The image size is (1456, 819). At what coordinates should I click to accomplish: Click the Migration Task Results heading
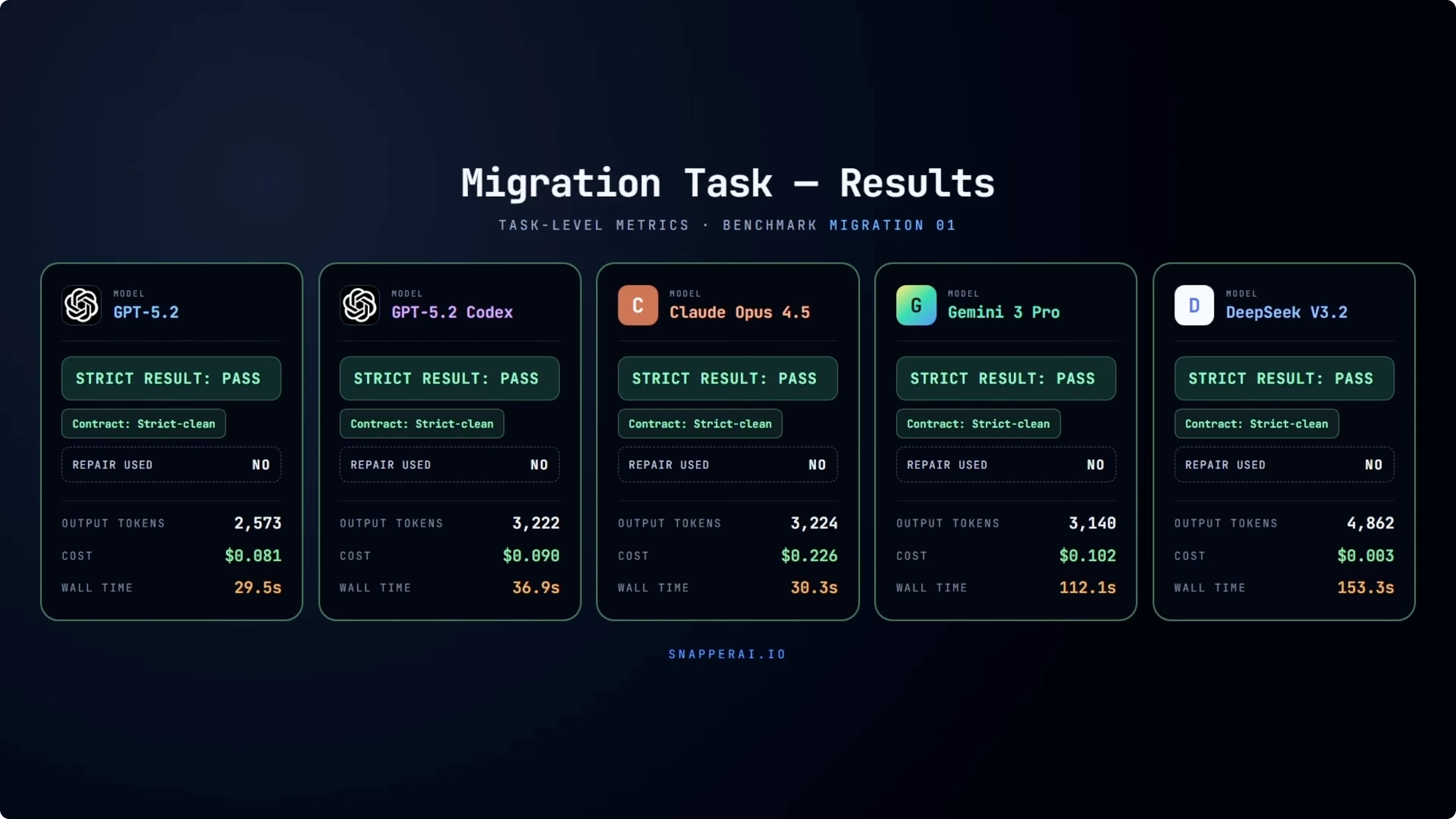point(728,183)
